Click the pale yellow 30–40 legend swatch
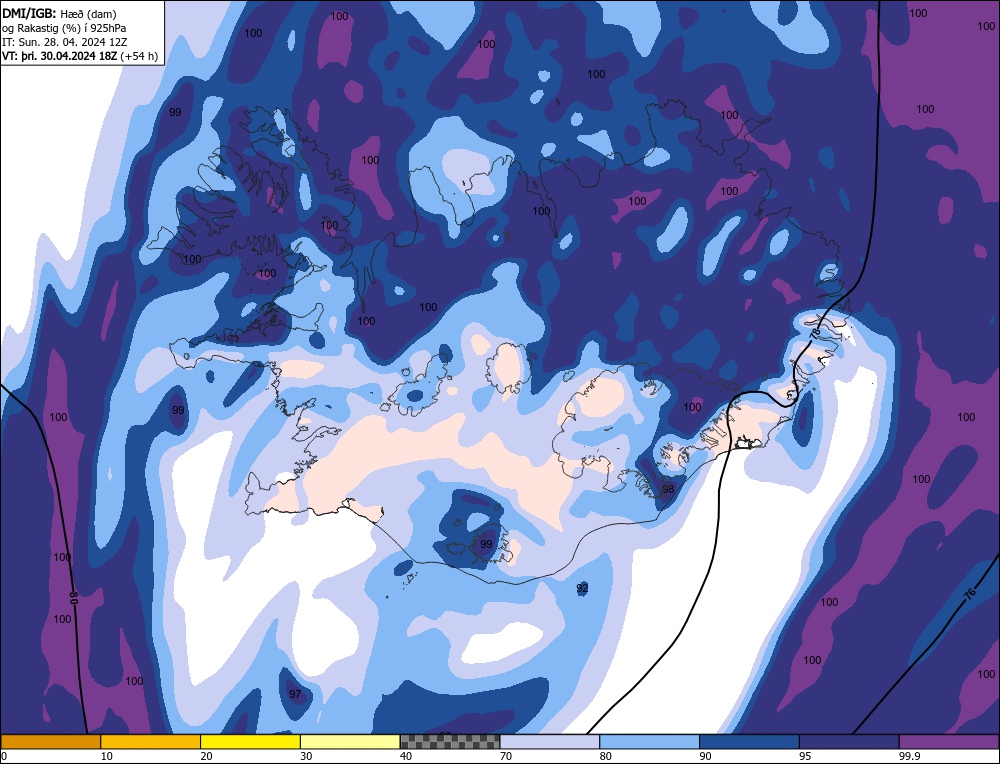The image size is (1000, 764). 350,741
